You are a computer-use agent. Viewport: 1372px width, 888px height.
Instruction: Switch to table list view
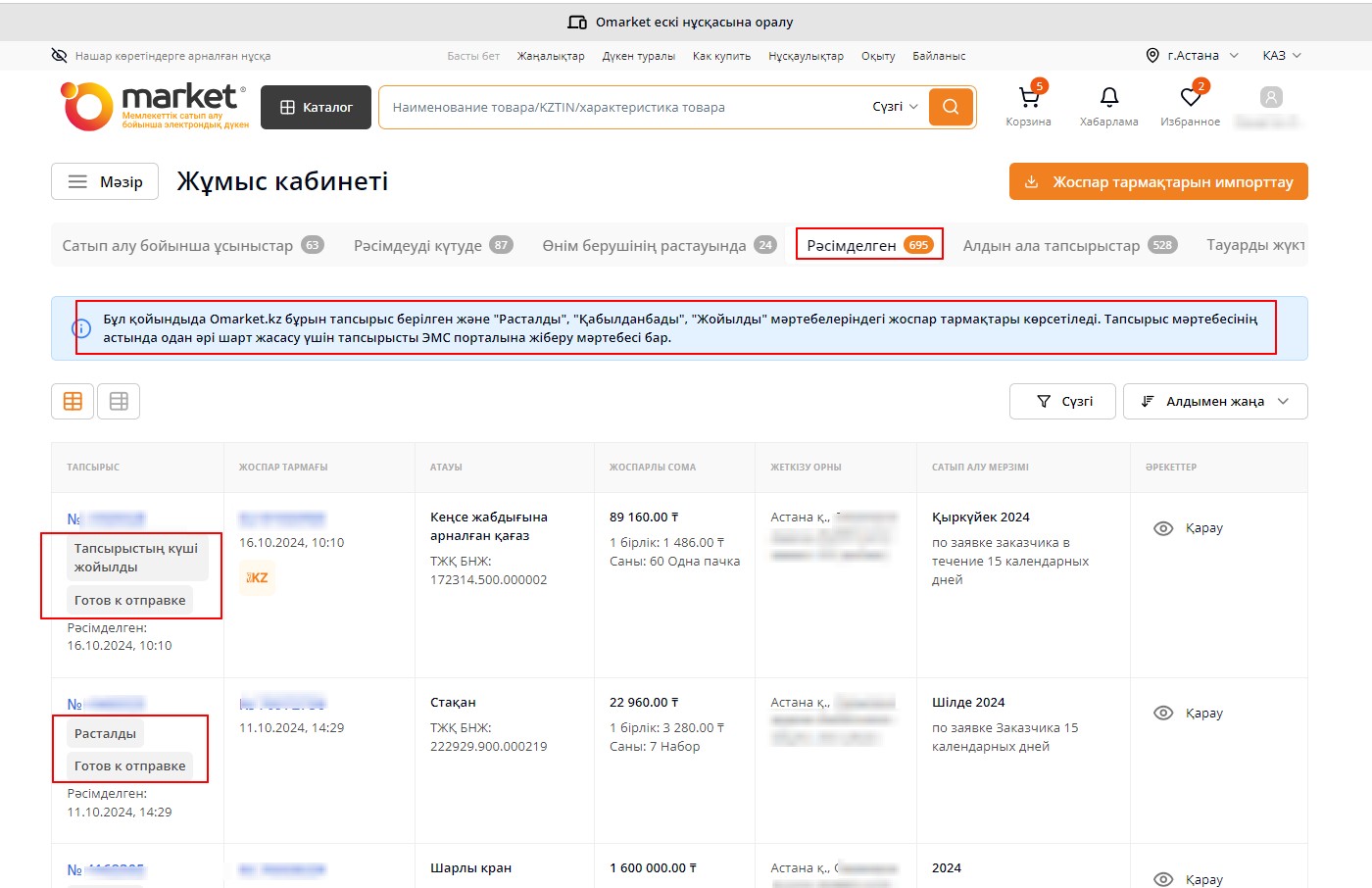pos(119,401)
